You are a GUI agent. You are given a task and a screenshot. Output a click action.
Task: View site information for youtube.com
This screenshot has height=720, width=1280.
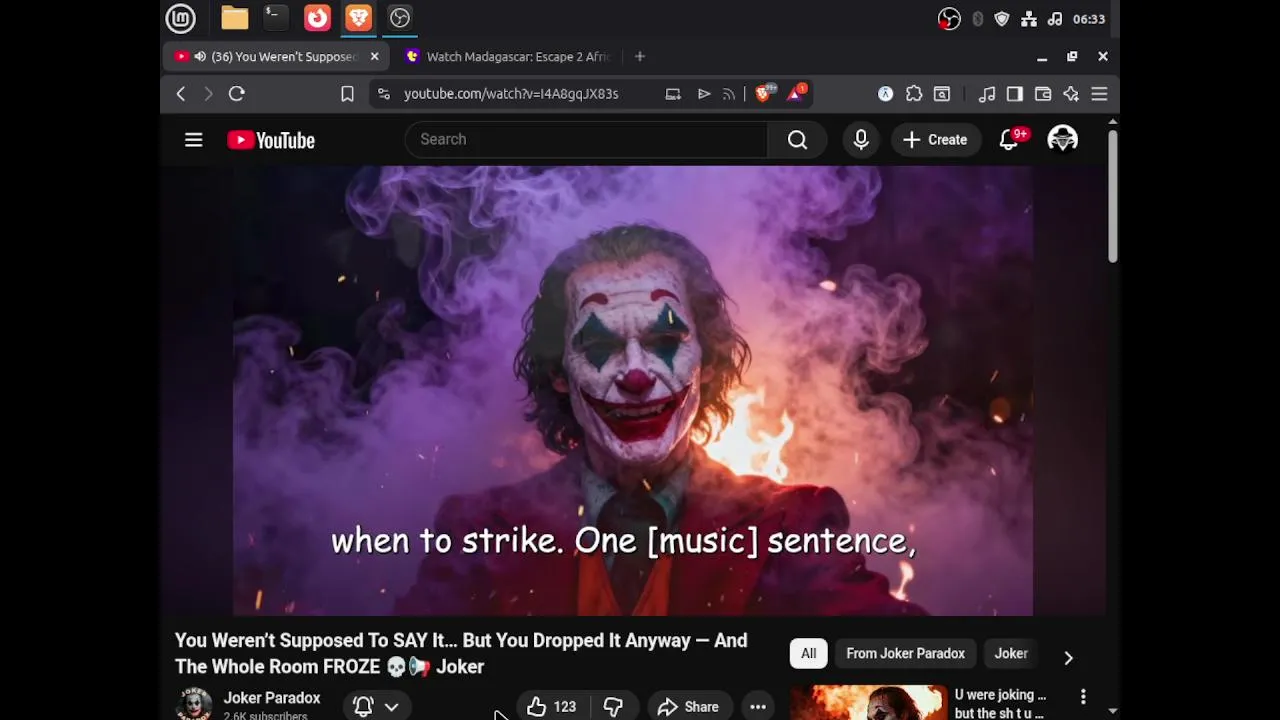[x=383, y=94]
